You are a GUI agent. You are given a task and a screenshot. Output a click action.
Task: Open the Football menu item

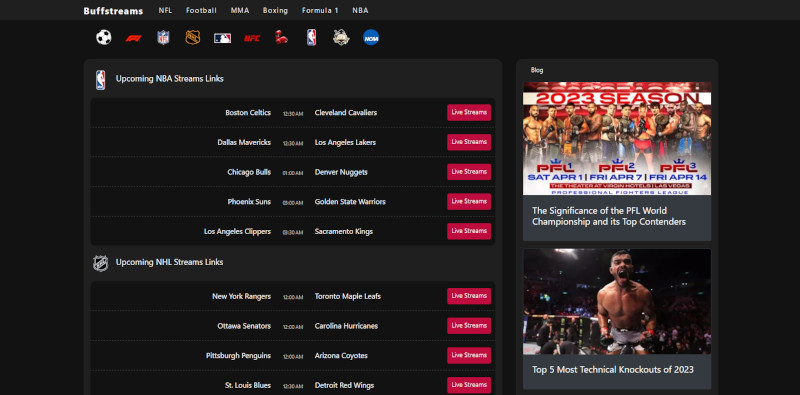[x=201, y=10]
